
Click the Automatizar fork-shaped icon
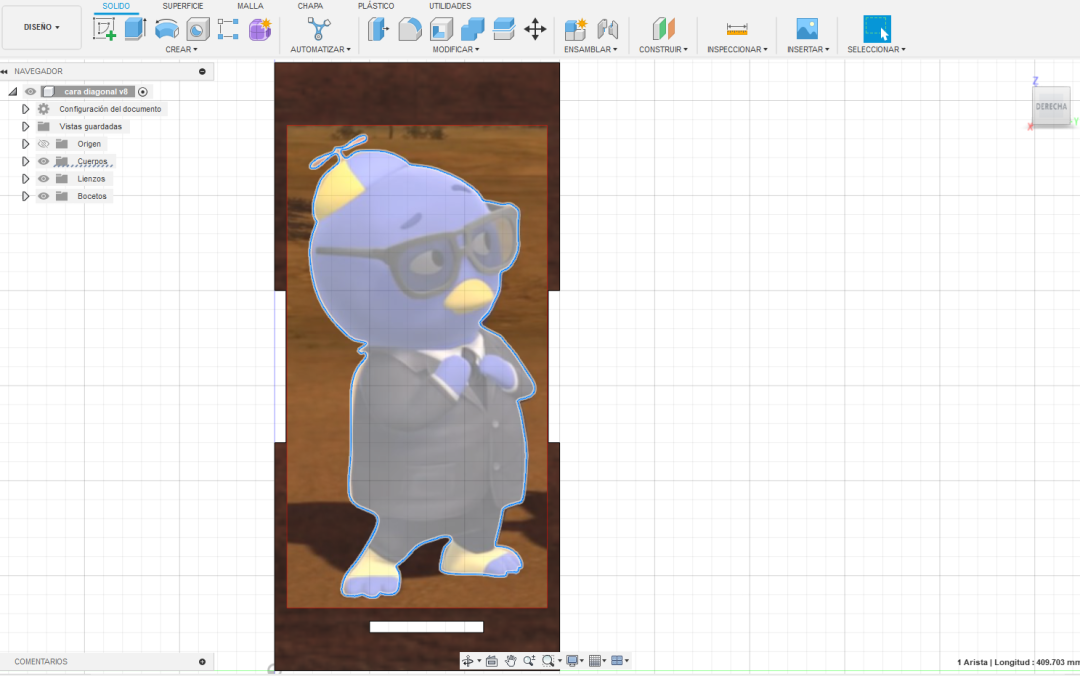[319, 29]
